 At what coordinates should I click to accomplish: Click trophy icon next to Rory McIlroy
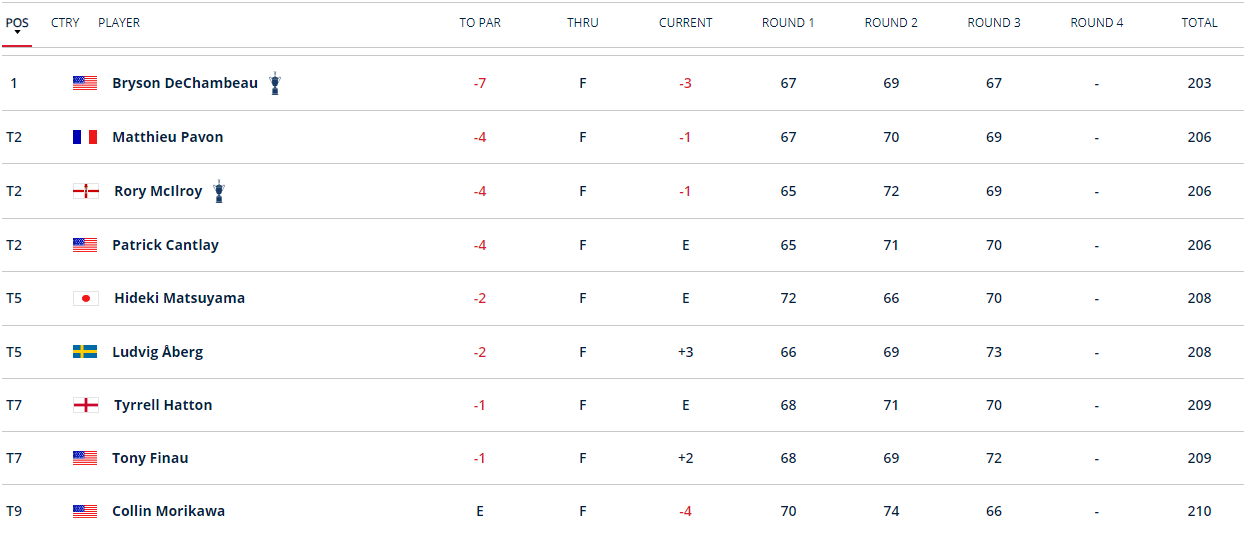coord(219,191)
